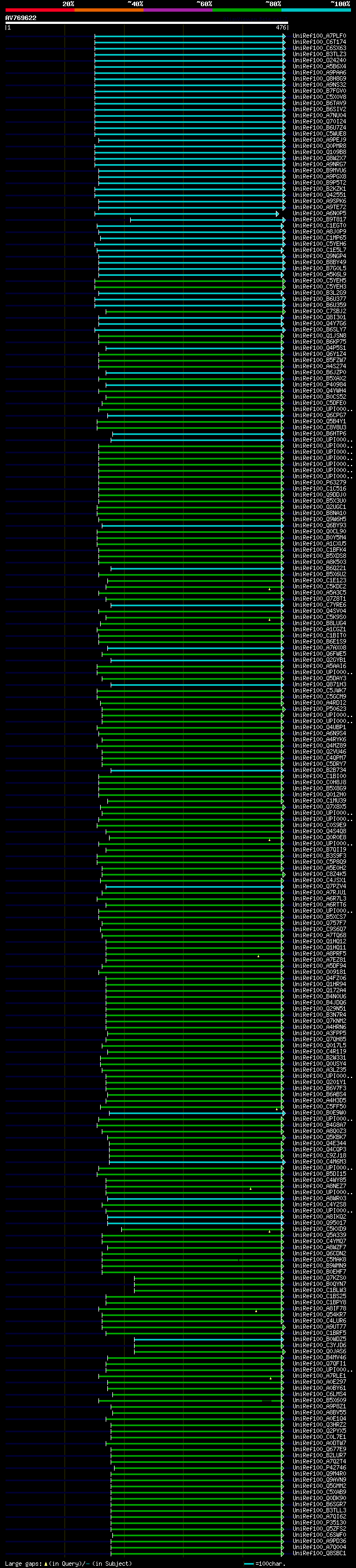Click hit label UniRef100_Q3HRZ2
Screen dimensions: 356x1568
[319, 1425]
